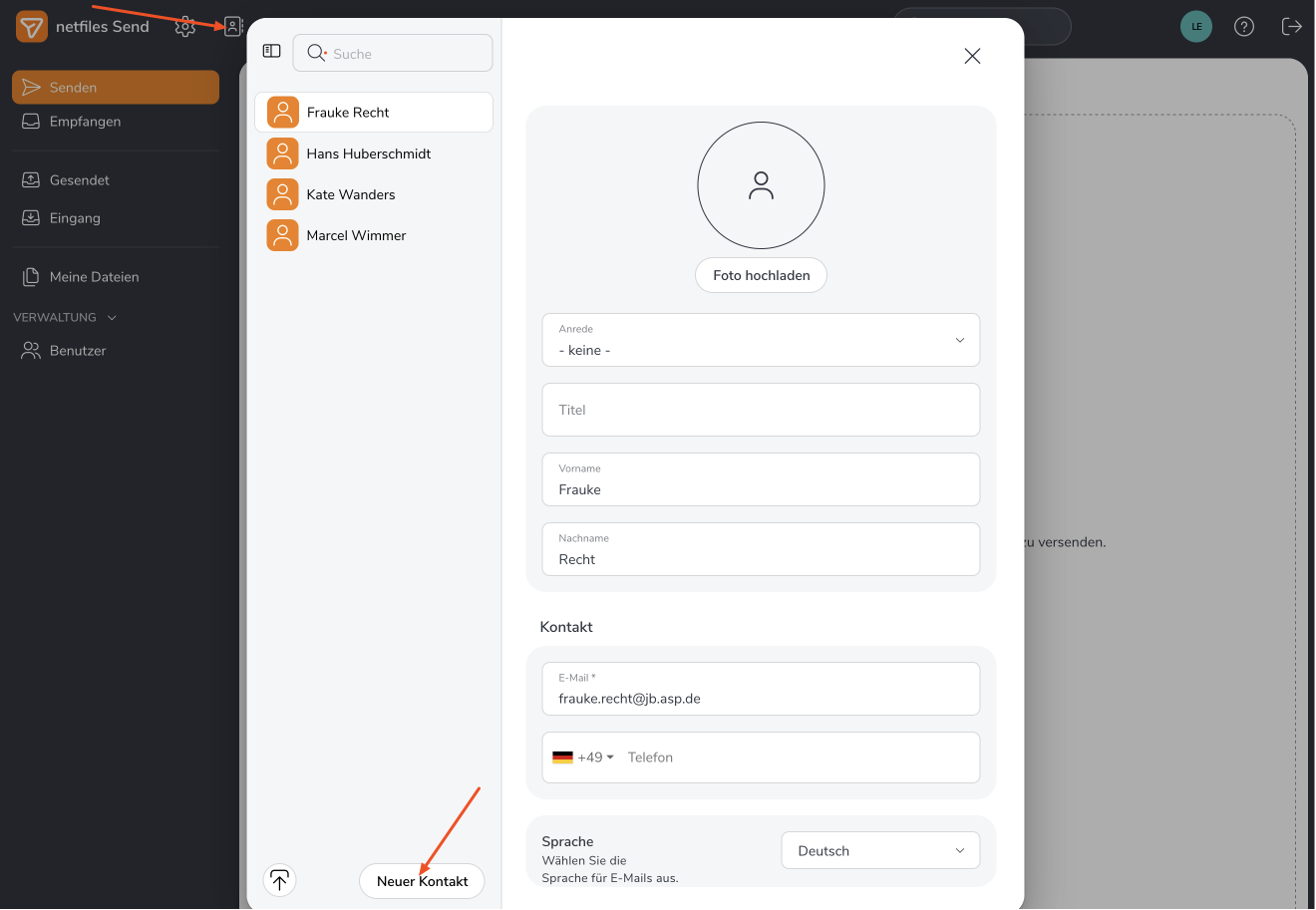
Task: Click into the Titel input field
Action: click(x=761, y=410)
